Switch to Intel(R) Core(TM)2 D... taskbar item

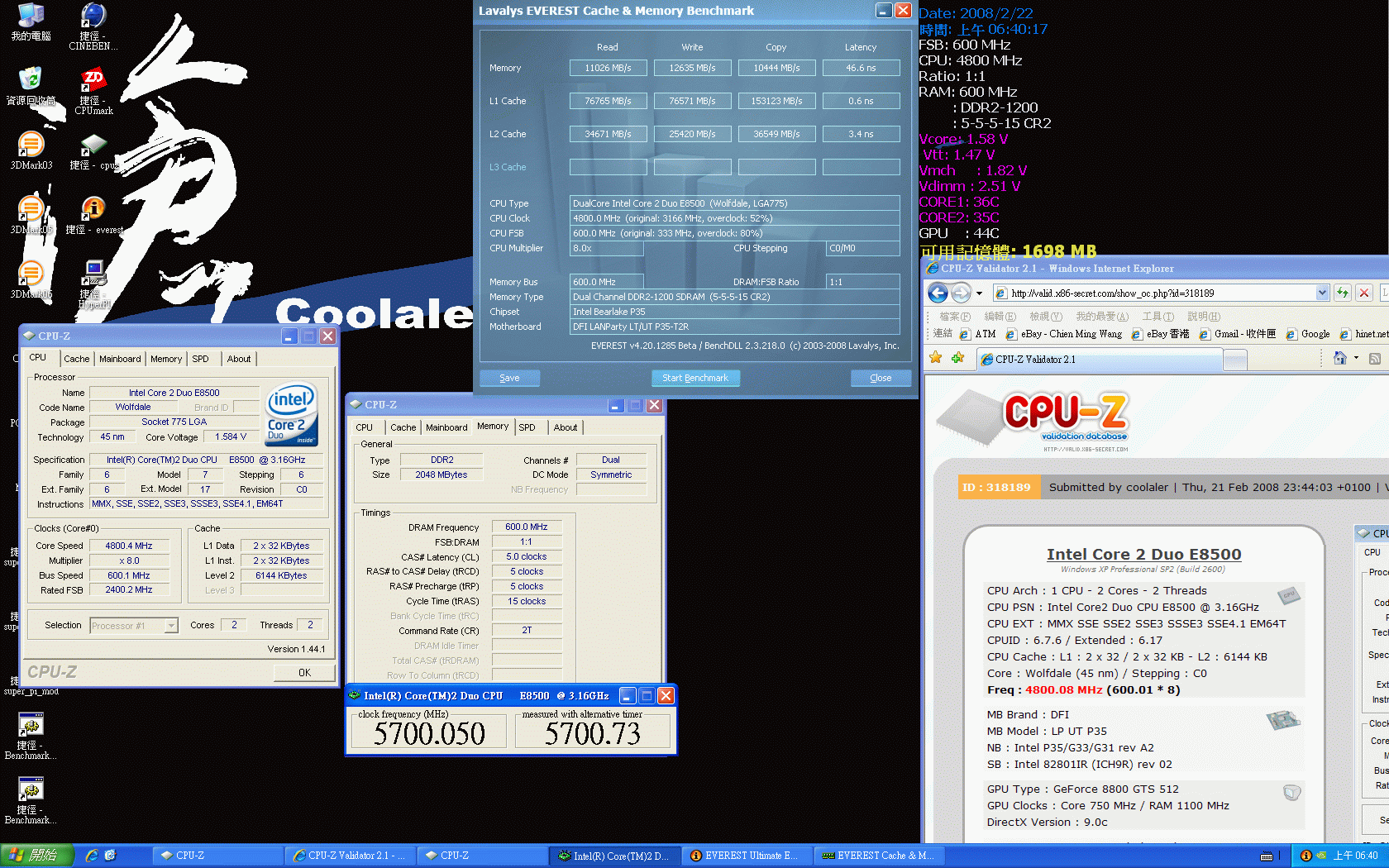[617, 856]
